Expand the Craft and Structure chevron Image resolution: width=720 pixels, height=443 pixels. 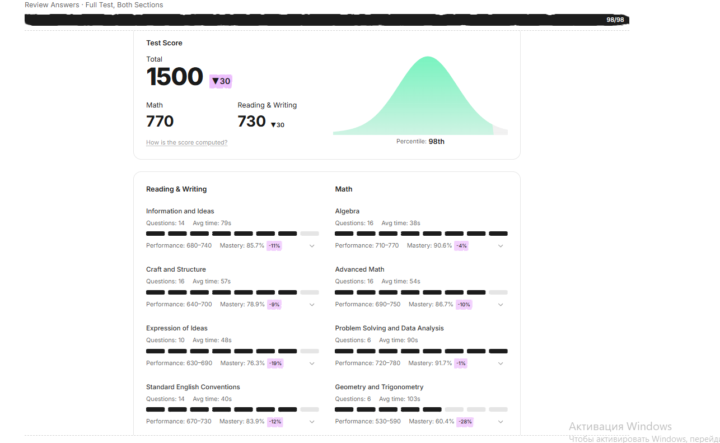point(312,305)
